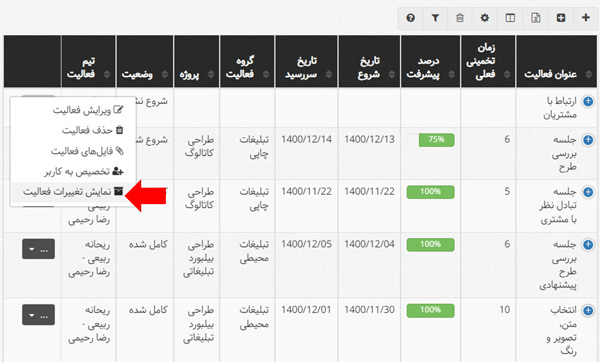Click the plus add activity toolbar icon
Image resolution: width=600 pixels, height=362 pixels.
[x=585, y=18]
